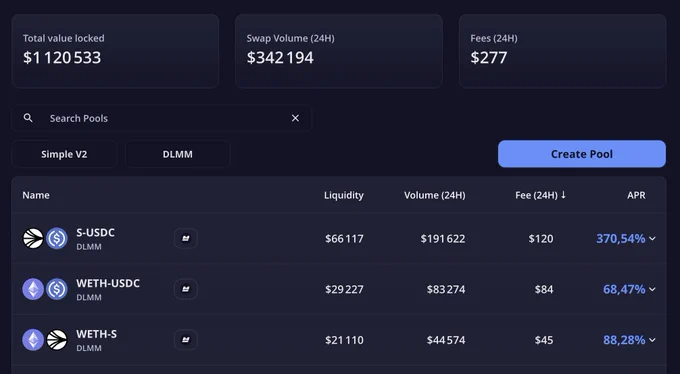
Task: Click the Search Pools input field
Action: [x=161, y=118]
